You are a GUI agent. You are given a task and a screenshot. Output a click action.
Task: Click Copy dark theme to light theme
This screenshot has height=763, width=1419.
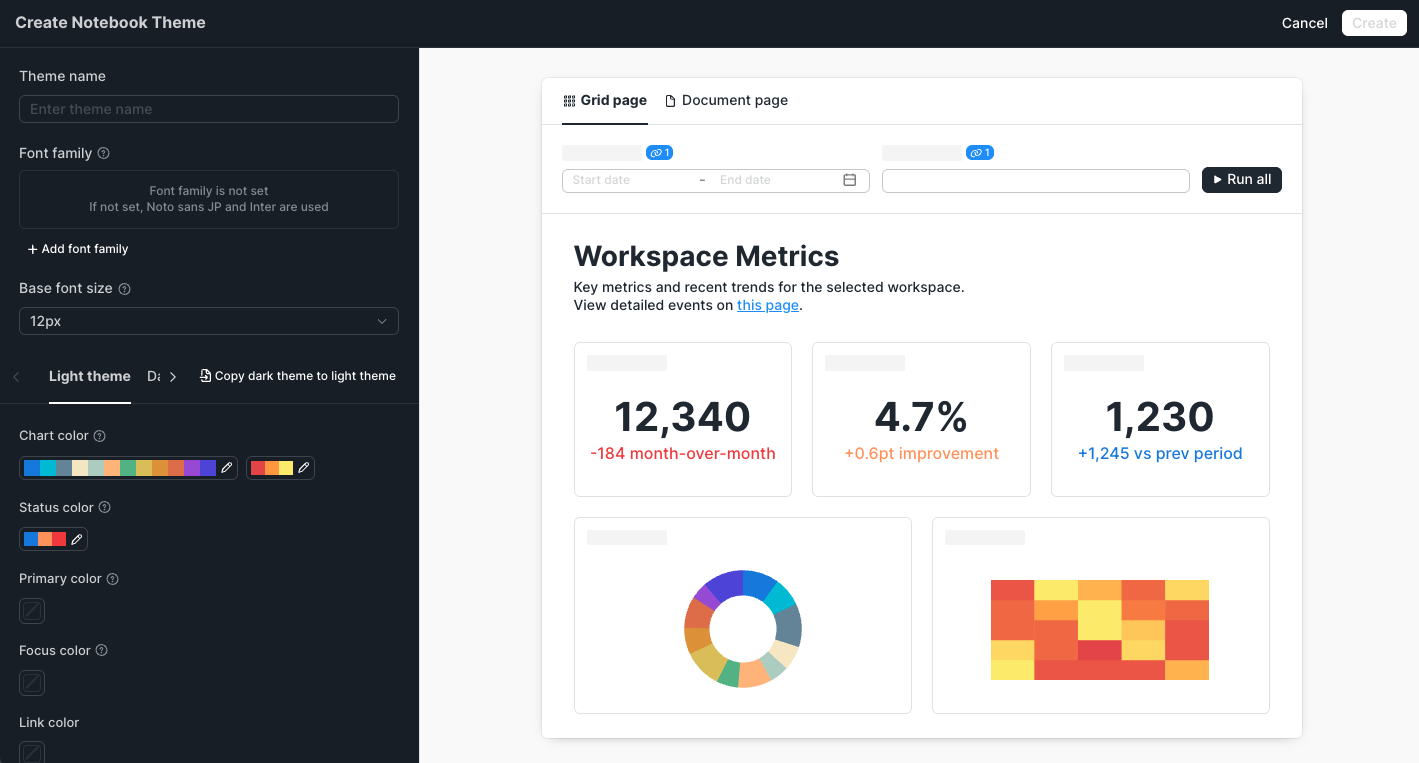coord(298,376)
